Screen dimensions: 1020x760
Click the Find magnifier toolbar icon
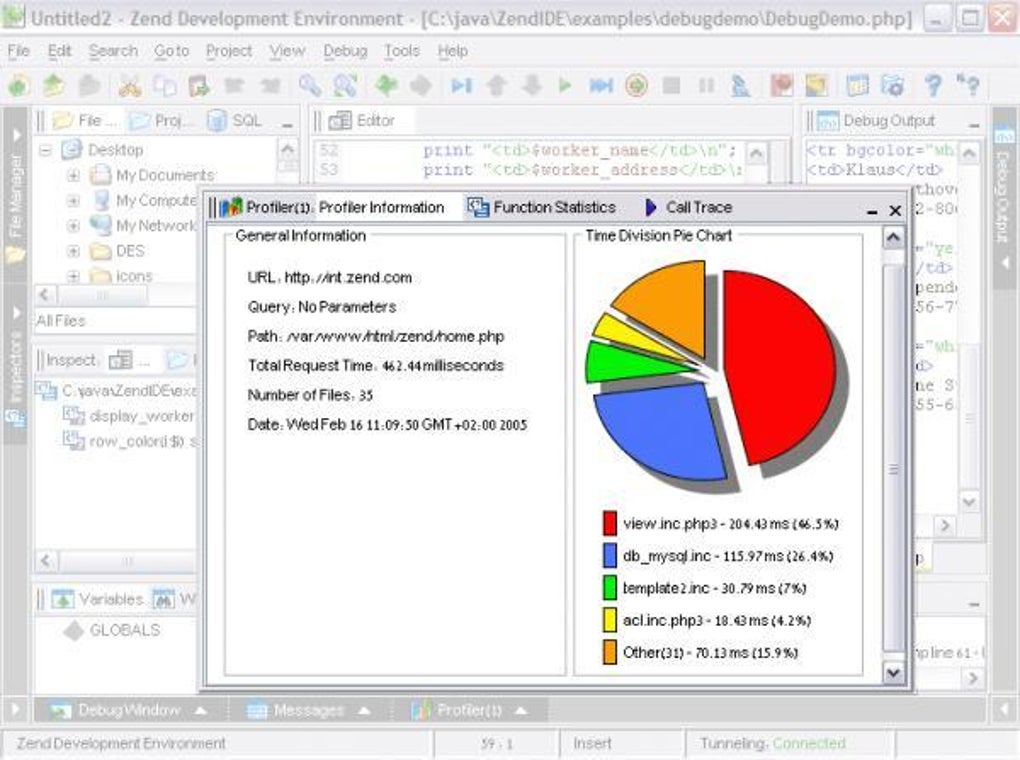coord(310,85)
